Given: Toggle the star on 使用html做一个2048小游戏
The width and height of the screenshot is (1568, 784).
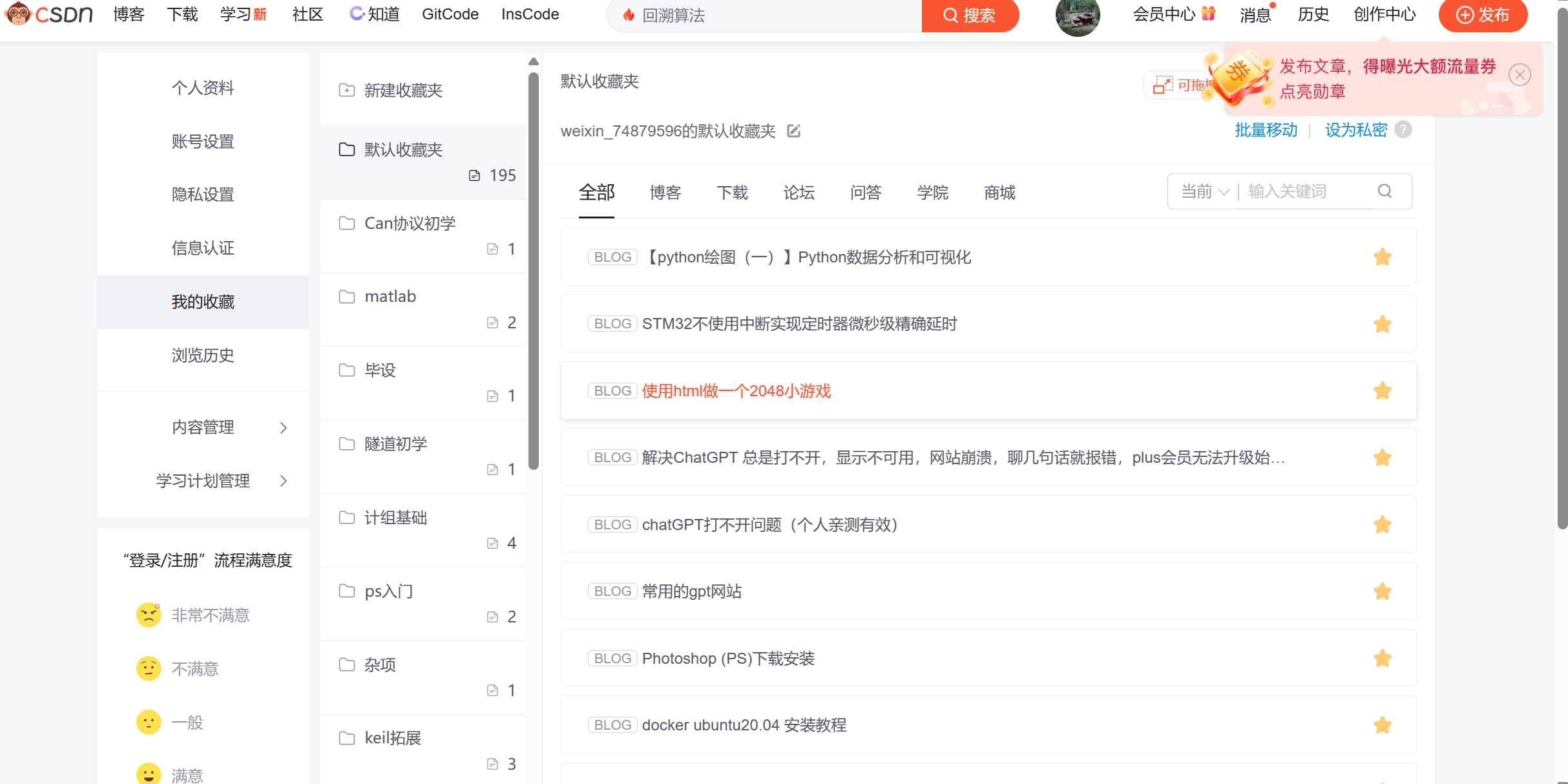Looking at the screenshot, I should pos(1382,391).
